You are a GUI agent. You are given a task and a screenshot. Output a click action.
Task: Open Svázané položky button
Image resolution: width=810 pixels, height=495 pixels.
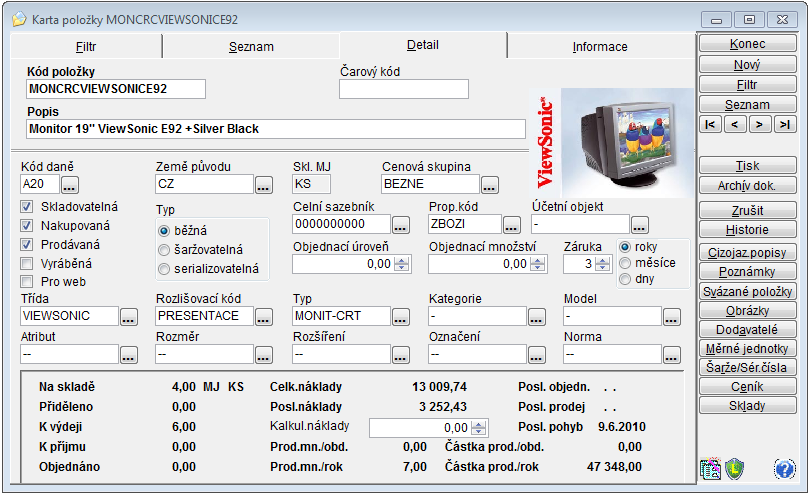pos(747,291)
